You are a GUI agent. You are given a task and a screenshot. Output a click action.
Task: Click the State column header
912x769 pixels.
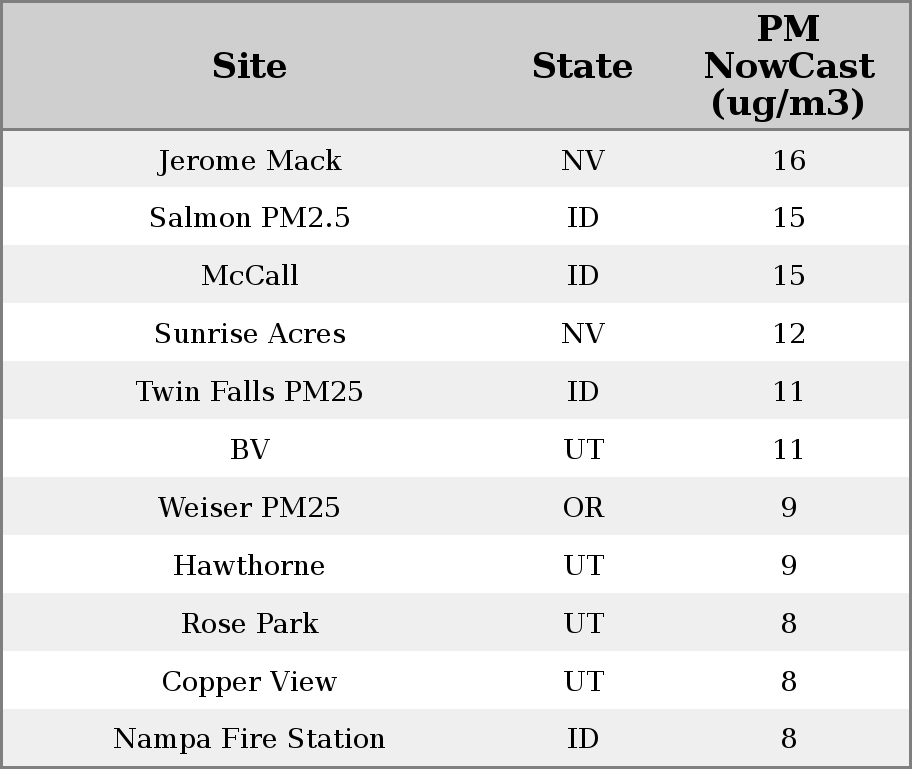coord(582,67)
